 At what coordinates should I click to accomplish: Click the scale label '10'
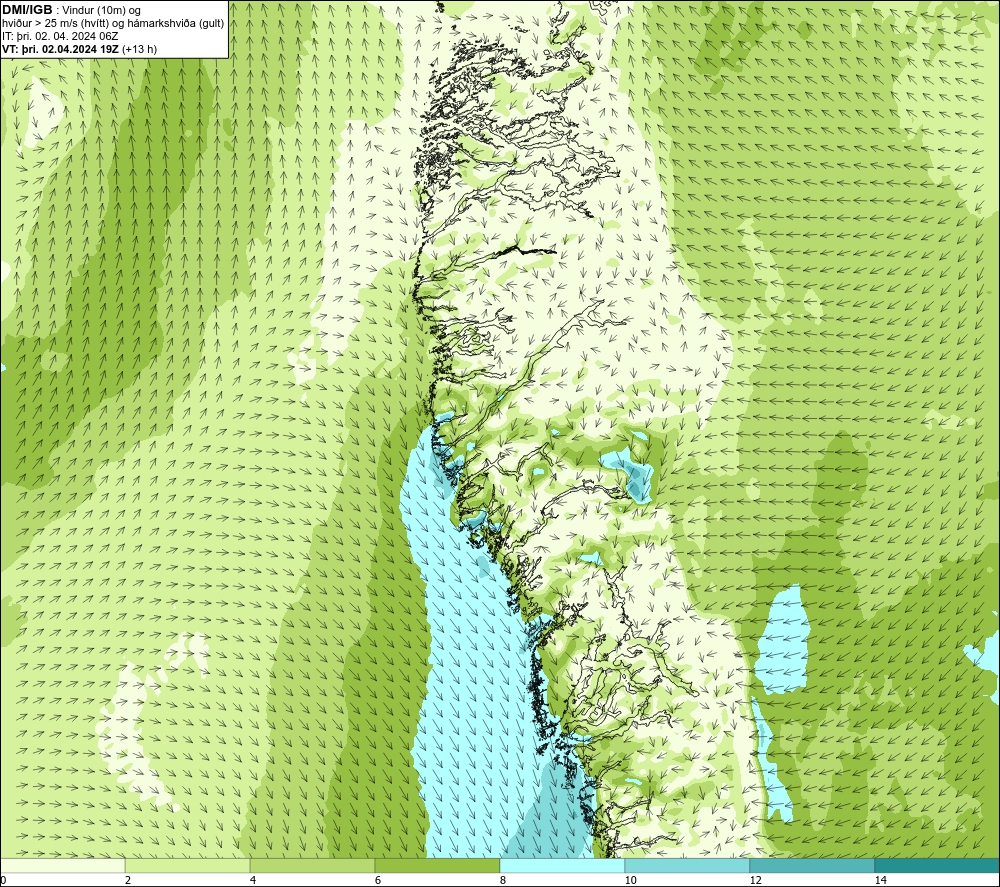630,880
